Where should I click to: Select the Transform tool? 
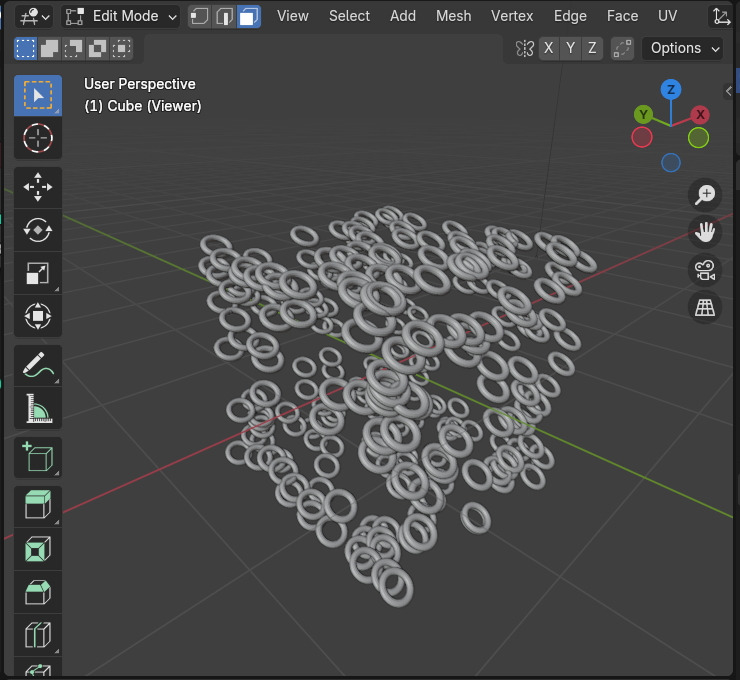click(38, 316)
